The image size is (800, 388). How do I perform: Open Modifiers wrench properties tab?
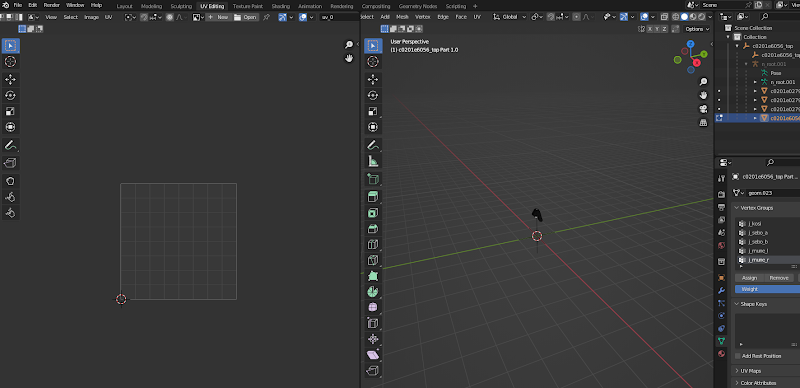721,290
